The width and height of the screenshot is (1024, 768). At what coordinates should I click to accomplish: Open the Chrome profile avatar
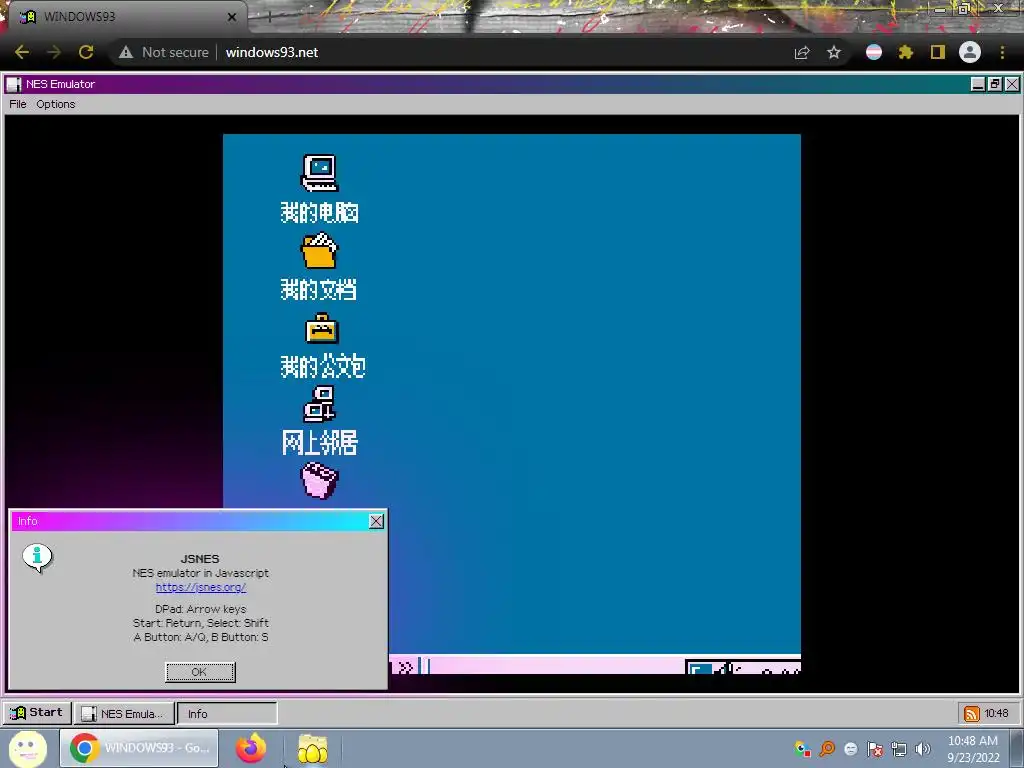[970, 52]
